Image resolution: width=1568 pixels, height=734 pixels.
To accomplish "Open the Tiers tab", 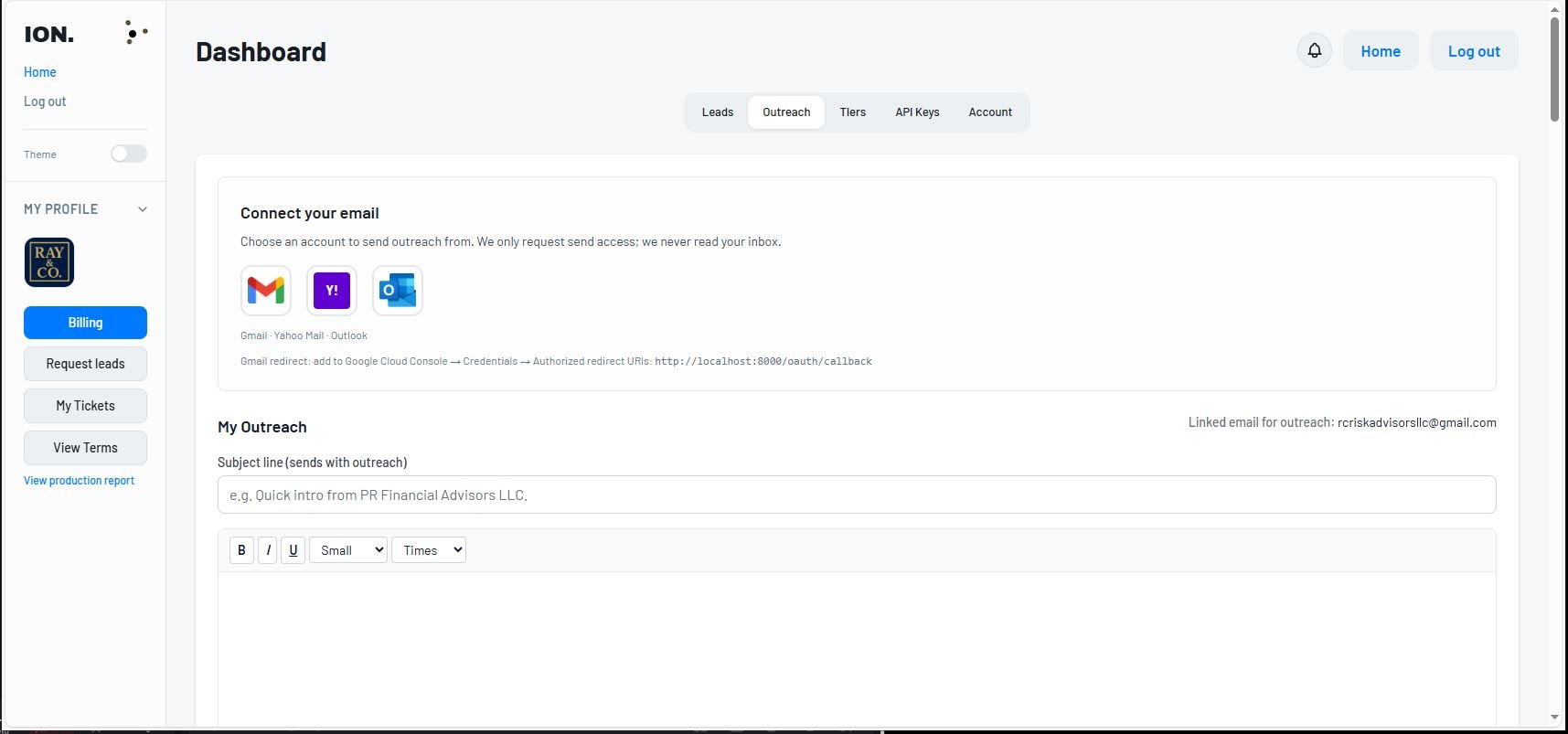I will (x=853, y=112).
